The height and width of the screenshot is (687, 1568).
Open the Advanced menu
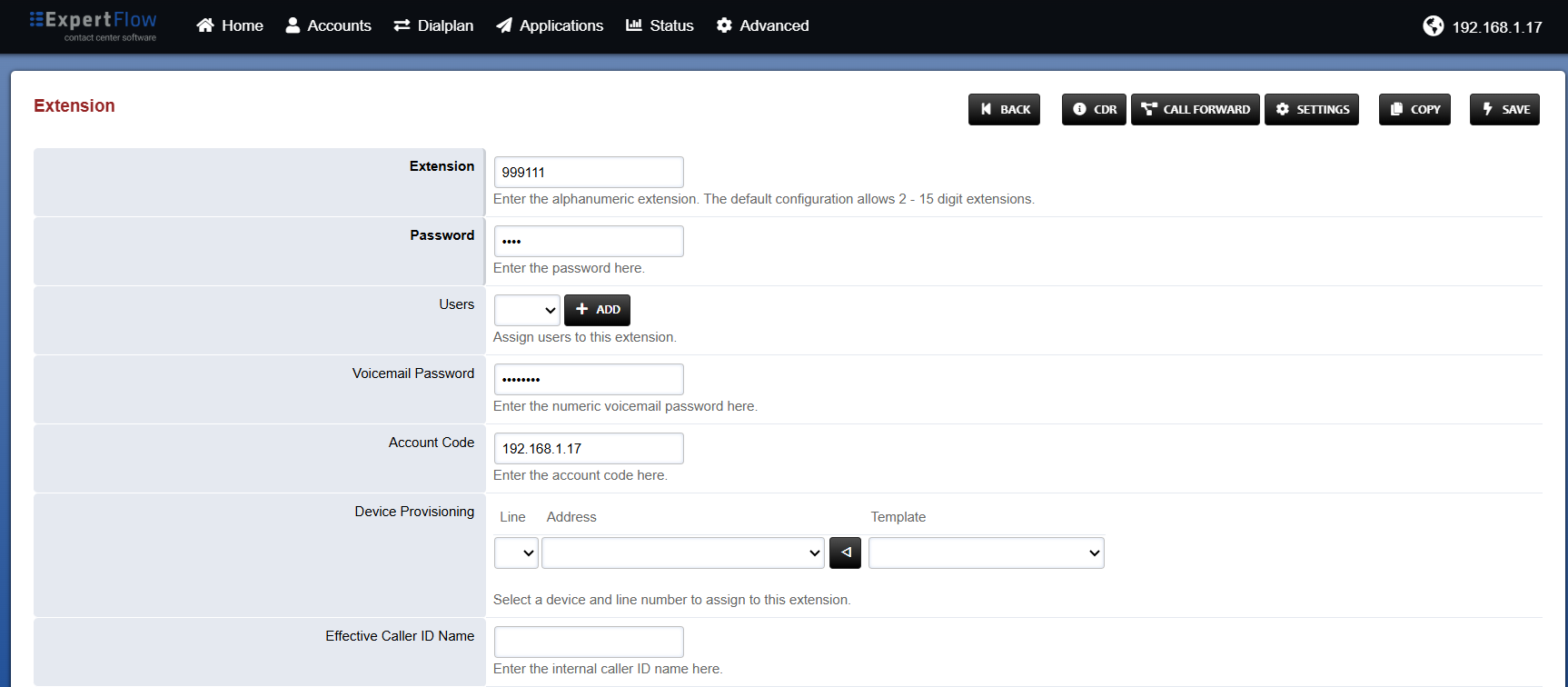coord(762,25)
